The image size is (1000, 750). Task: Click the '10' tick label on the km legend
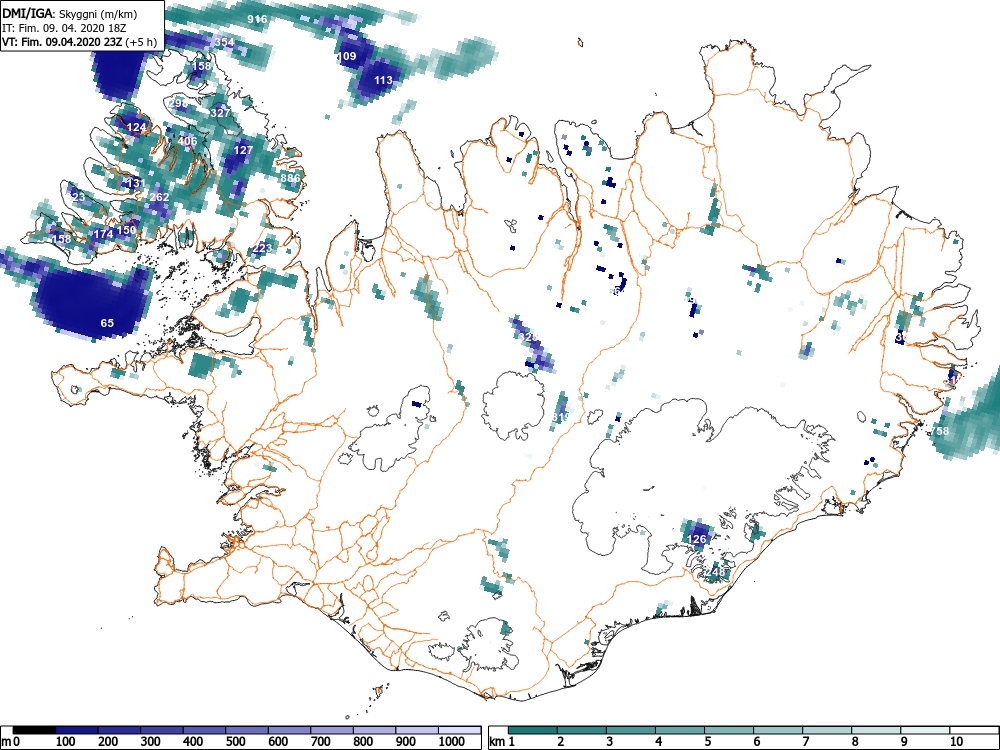pyautogui.click(x=956, y=742)
